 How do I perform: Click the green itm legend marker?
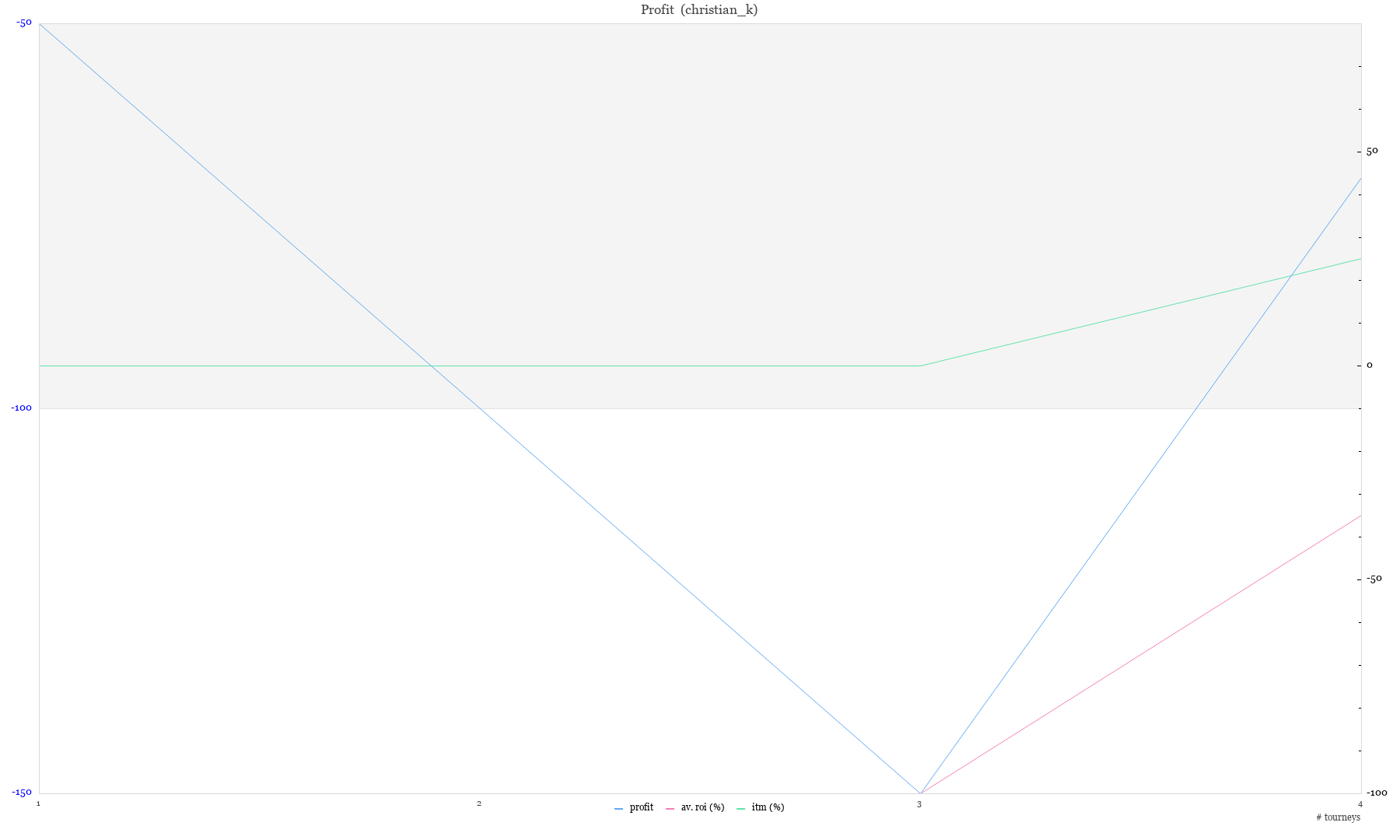741,809
